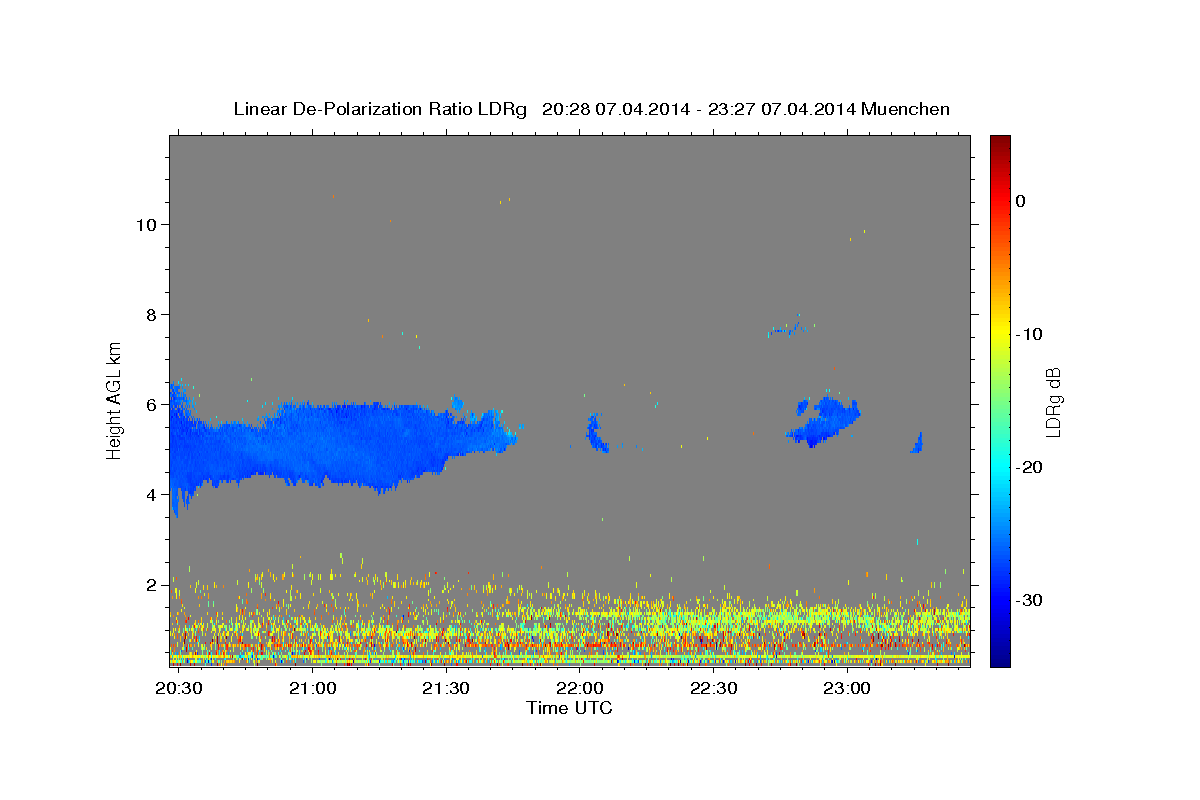Click the '-30' colorbar tick label
Viewport: 1200px width, 800px height.
[x=1029, y=600]
